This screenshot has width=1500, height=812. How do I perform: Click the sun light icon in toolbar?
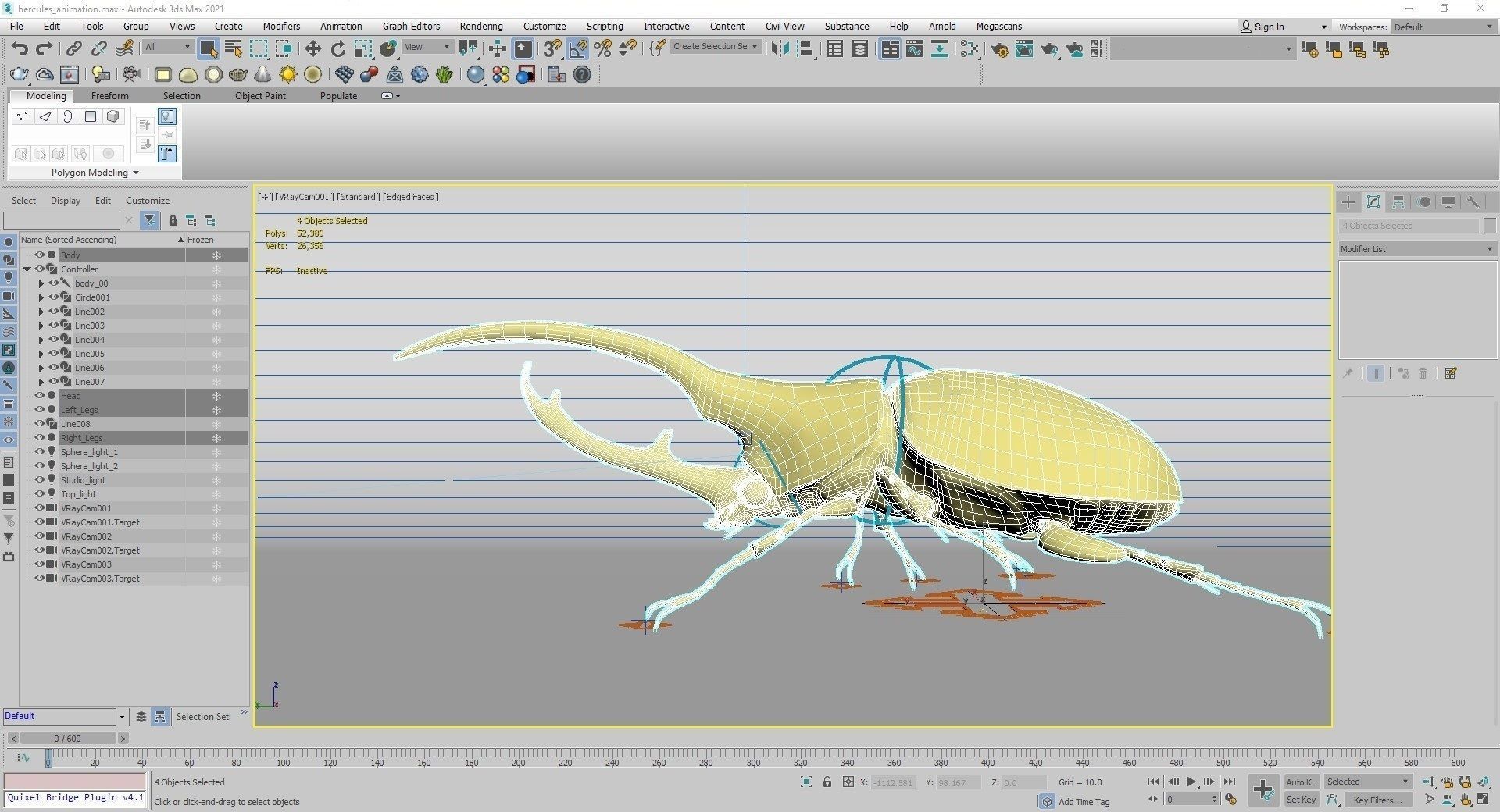pyautogui.click(x=288, y=74)
